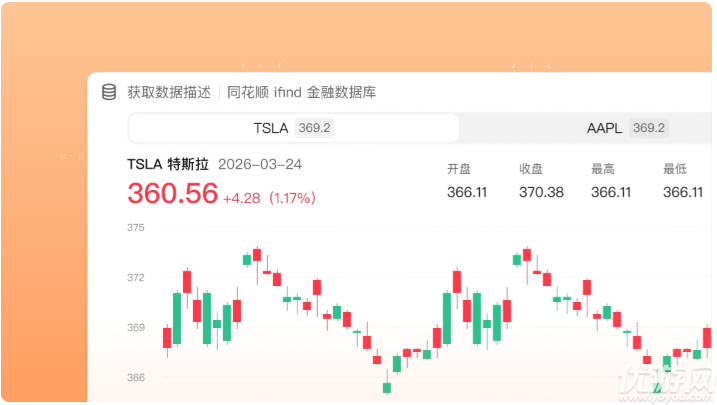Click the 获取数据描述 header label
The image size is (717, 405).
pos(169,92)
